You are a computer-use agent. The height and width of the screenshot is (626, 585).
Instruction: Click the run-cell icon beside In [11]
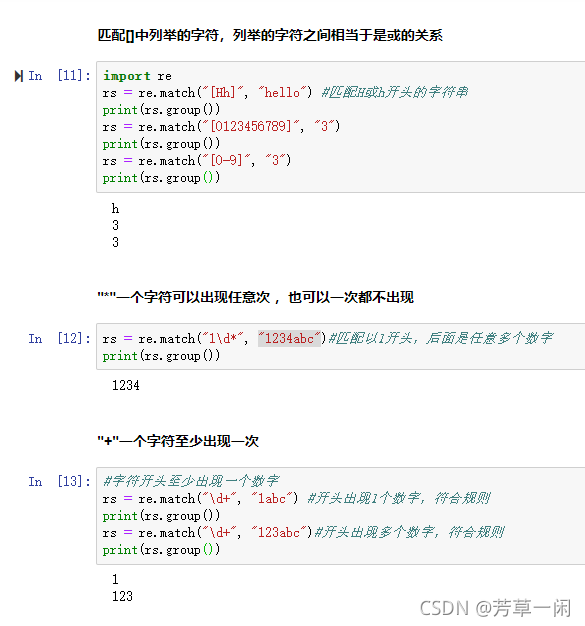tap(18, 76)
